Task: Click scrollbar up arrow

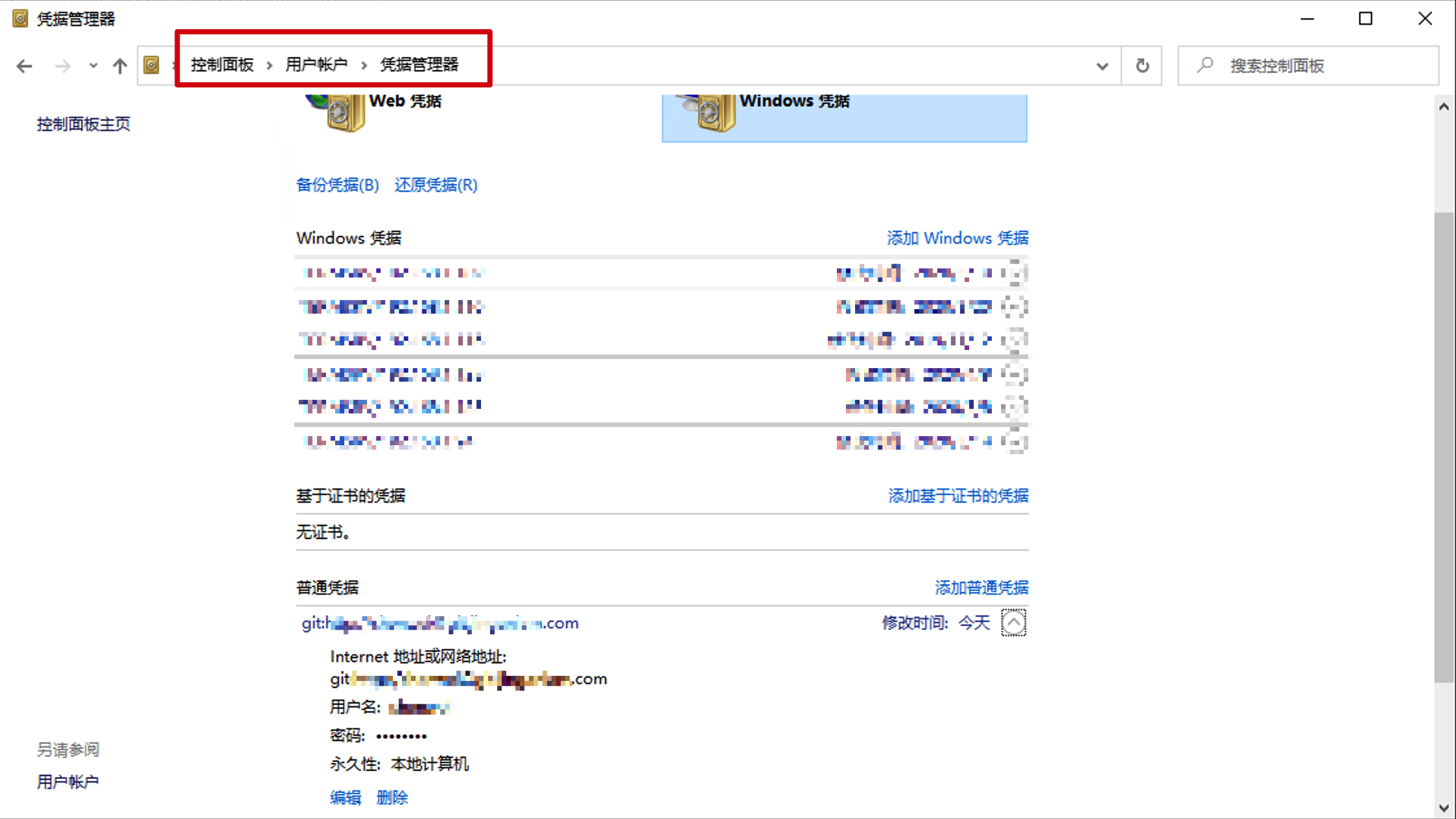Action: point(1444,106)
